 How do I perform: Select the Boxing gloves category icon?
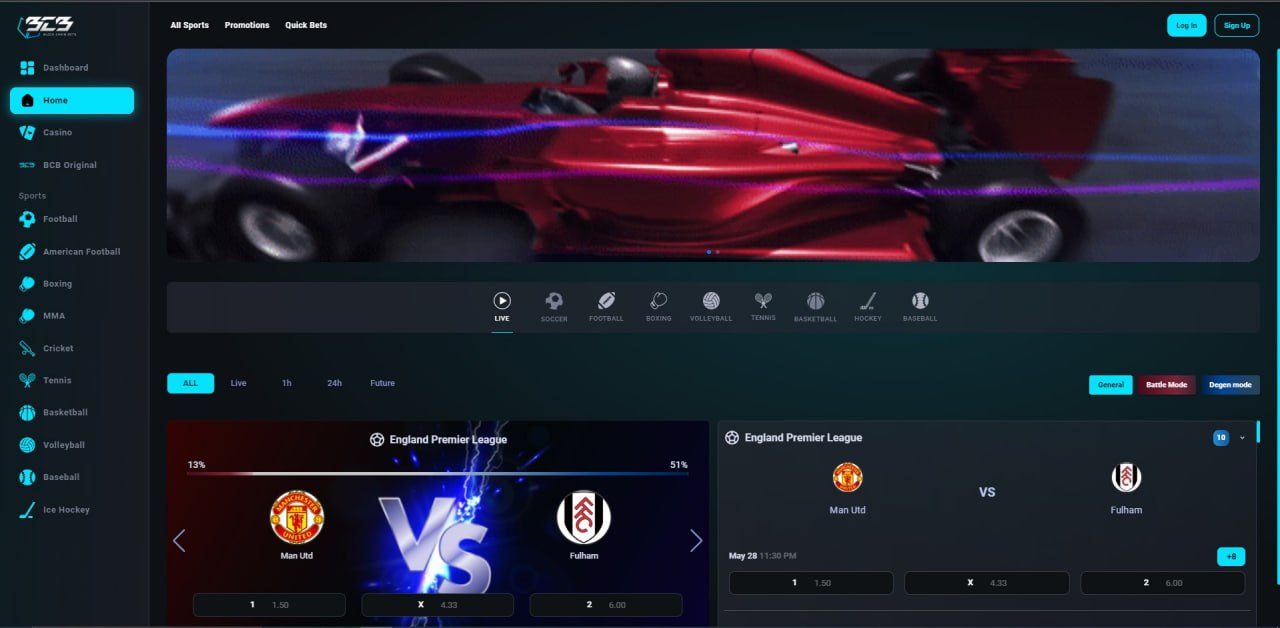[658, 300]
